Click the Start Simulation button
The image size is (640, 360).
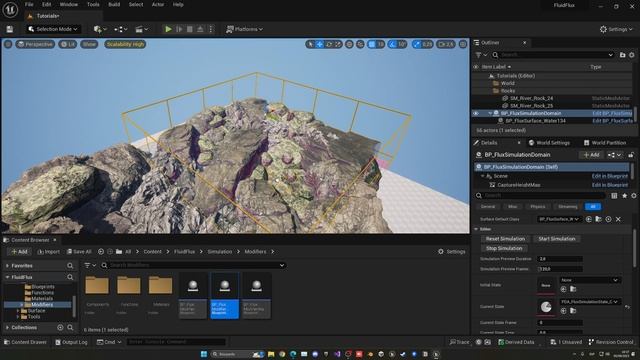tap(557, 239)
